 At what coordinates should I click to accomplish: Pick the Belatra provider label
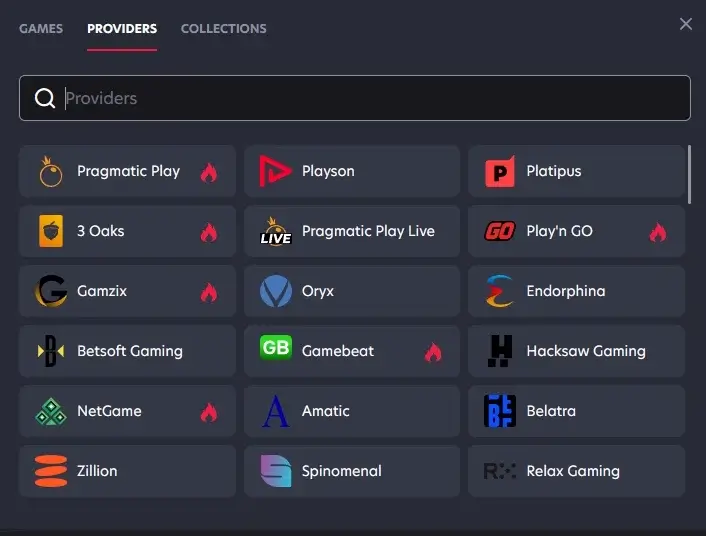click(x=551, y=411)
